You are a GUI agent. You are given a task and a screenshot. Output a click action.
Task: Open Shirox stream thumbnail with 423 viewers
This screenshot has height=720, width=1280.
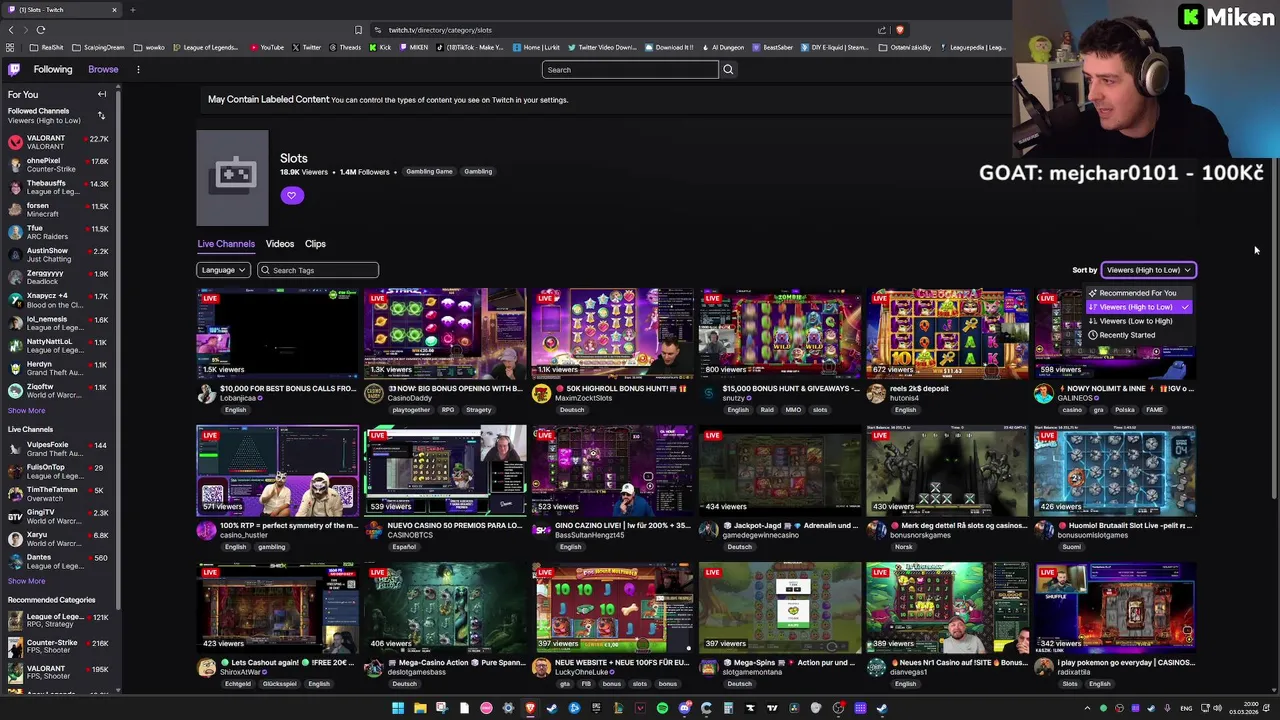(x=277, y=607)
